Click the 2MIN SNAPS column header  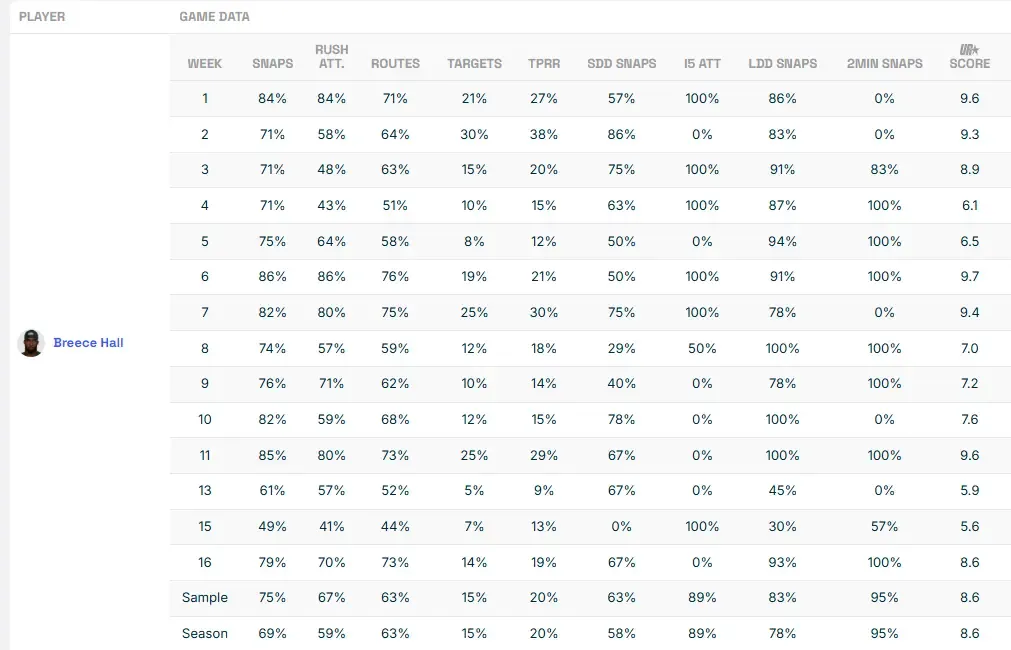pyautogui.click(x=884, y=63)
